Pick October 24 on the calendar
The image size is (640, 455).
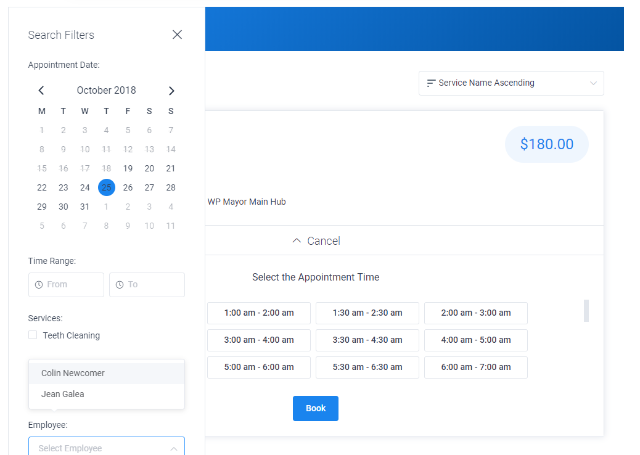point(84,188)
